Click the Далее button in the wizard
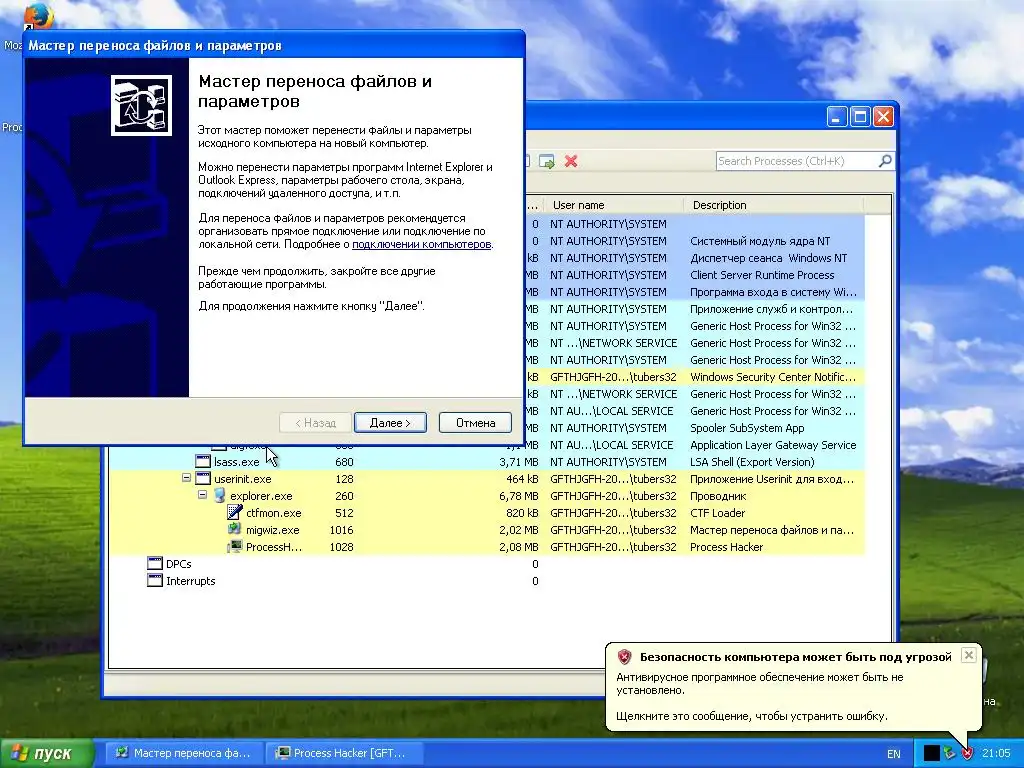 coord(391,423)
